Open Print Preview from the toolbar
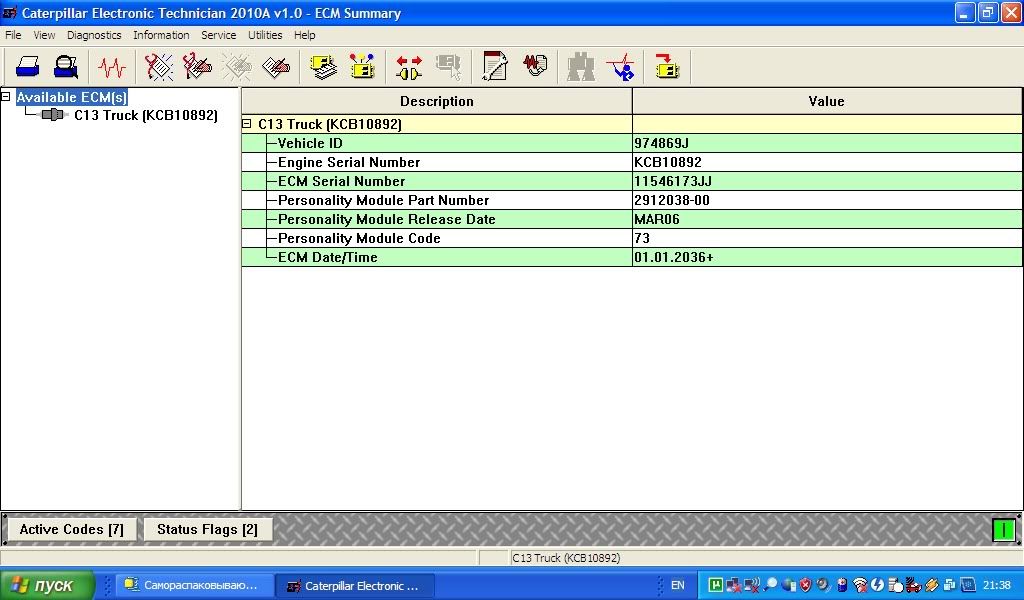Viewport: 1024px width, 600px height. [x=66, y=67]
